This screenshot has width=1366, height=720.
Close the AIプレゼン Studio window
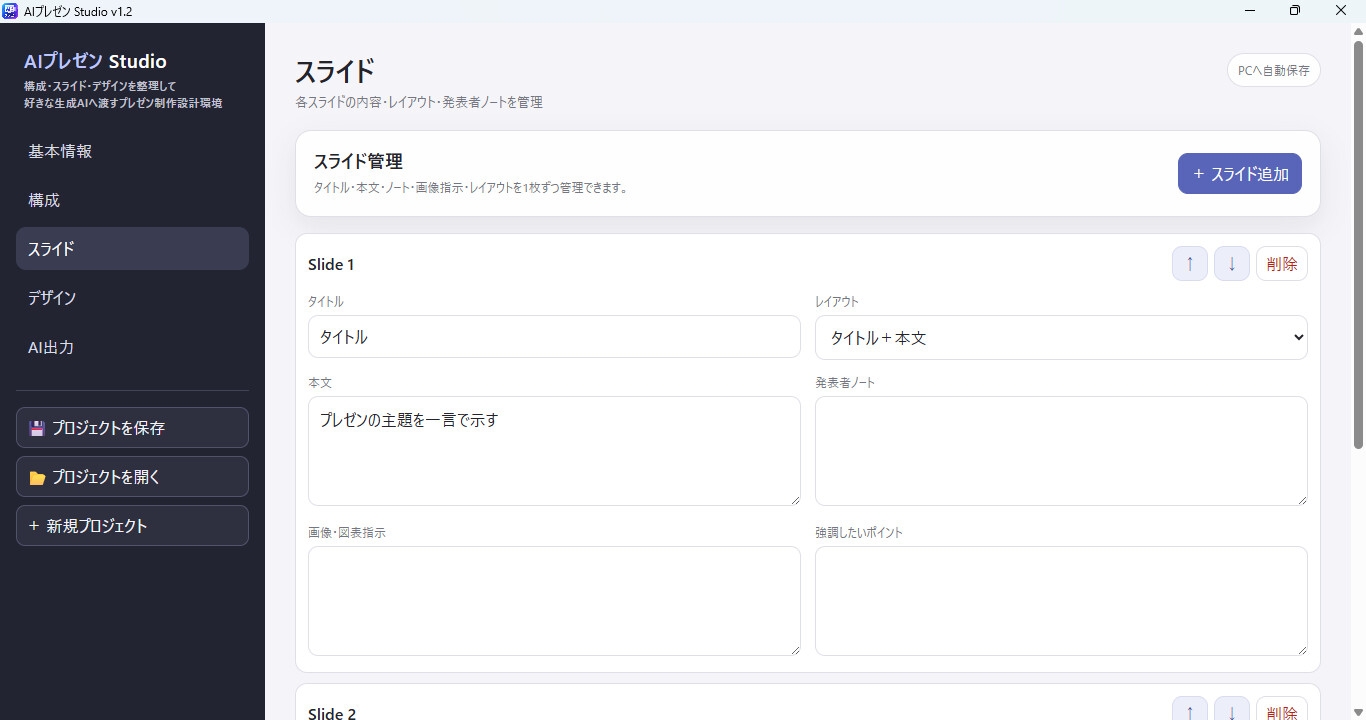pyautogui.click(x=1341, y=11)
